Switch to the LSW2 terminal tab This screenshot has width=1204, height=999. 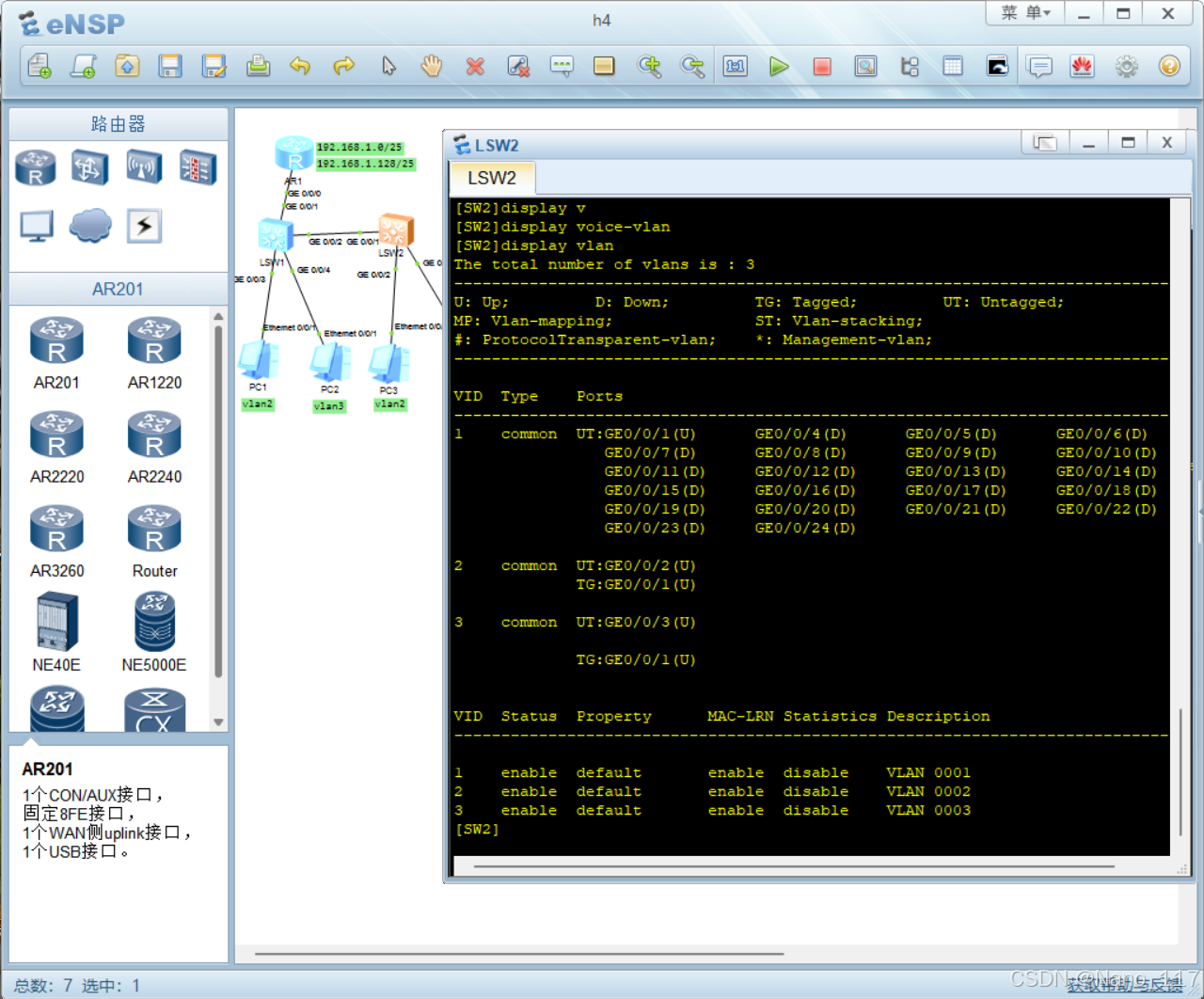click(492, 178)
